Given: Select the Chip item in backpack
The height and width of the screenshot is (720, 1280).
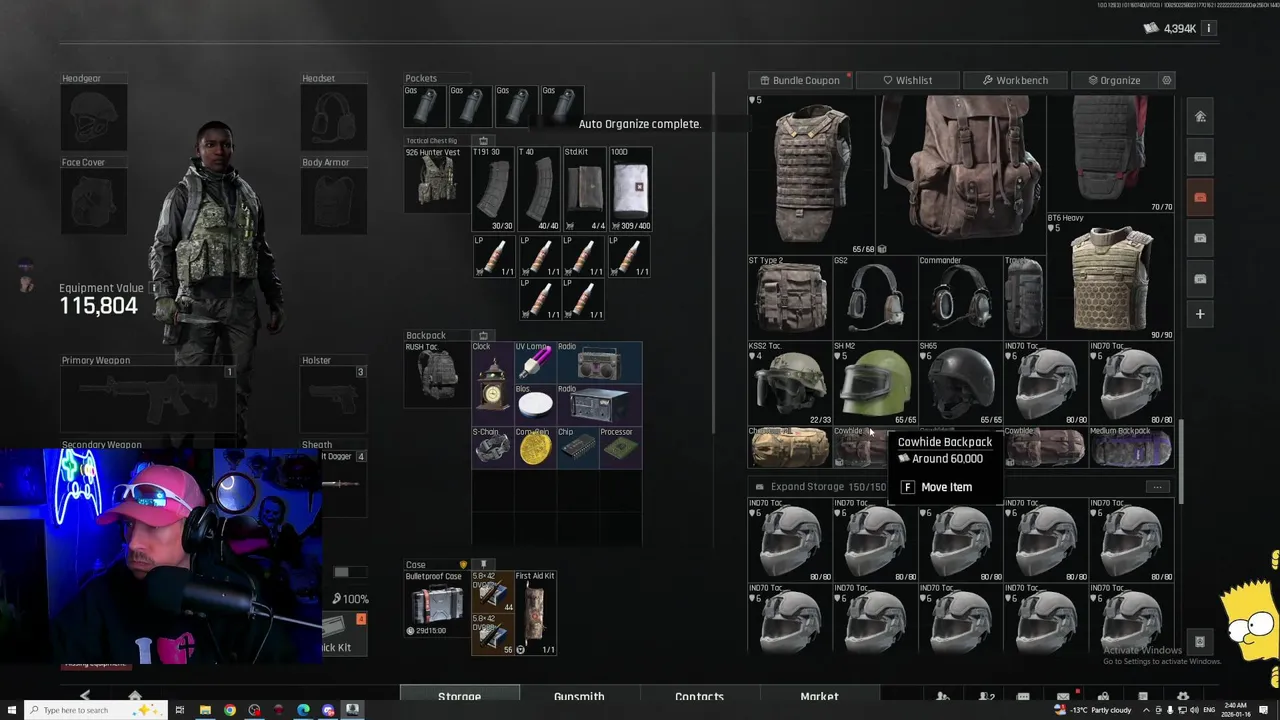Looking at the screenshot, I should pyautogui.click(x=578, y=447).
